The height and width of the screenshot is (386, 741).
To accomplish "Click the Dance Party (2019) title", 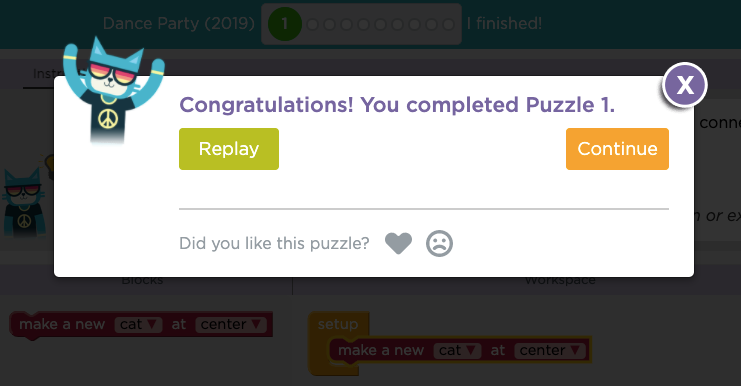I will [179, 24].
